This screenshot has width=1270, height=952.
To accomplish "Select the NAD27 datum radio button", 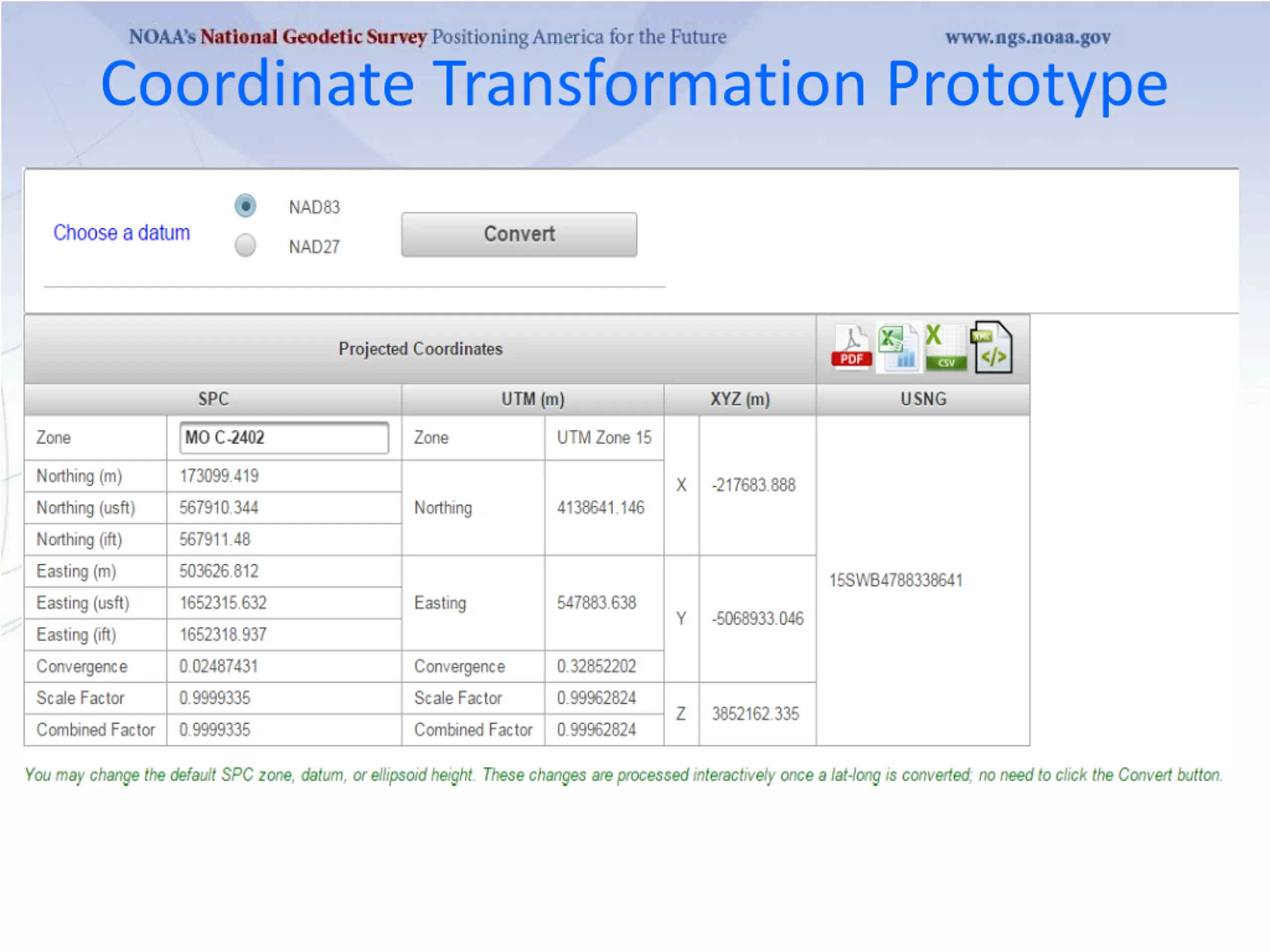I will point(245,245).
